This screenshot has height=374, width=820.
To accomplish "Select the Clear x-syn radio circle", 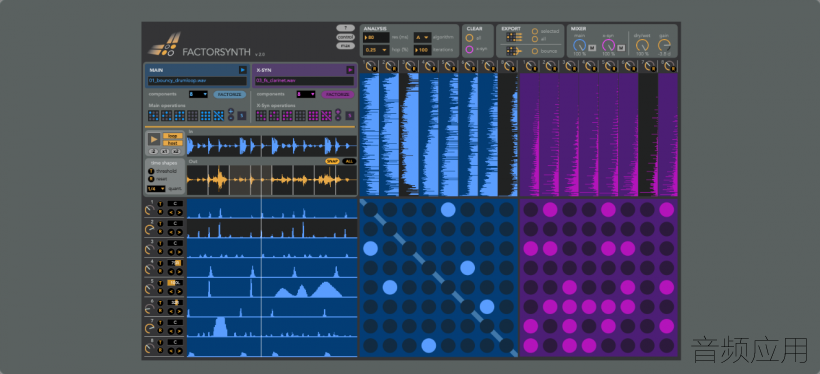I will tap(470, 50).
